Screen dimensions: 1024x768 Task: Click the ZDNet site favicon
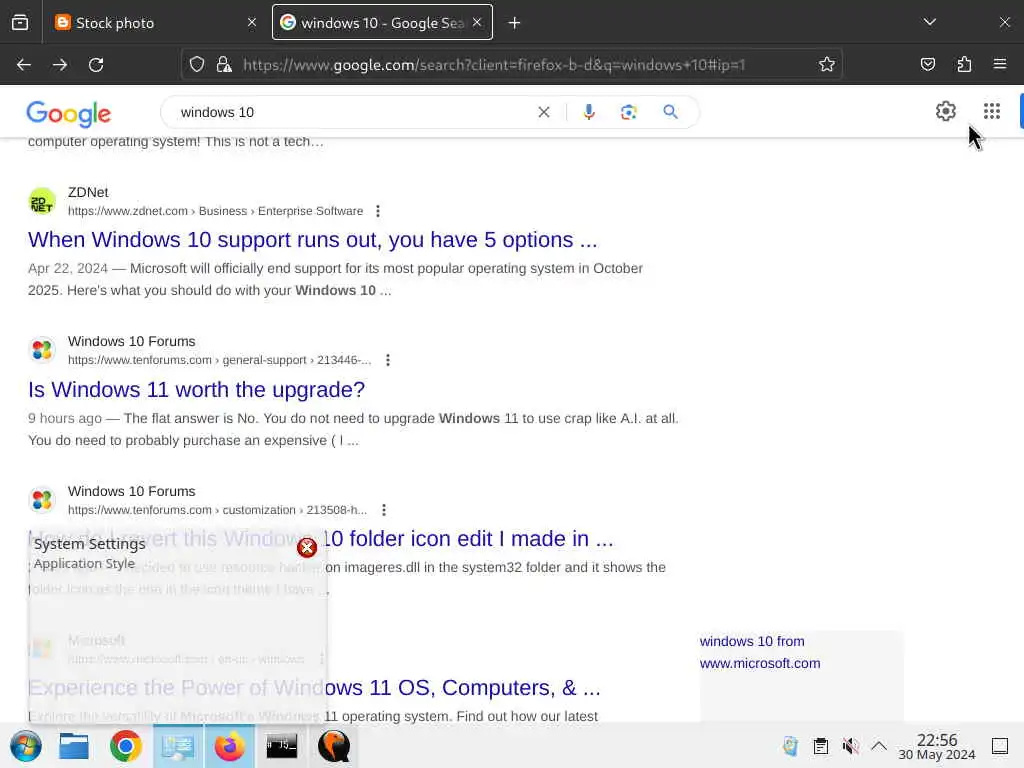42,201
